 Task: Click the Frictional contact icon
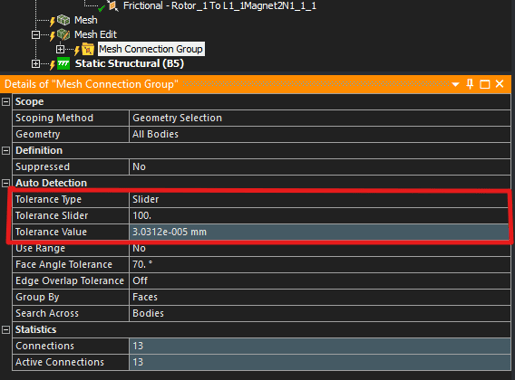tap(113, 6)
